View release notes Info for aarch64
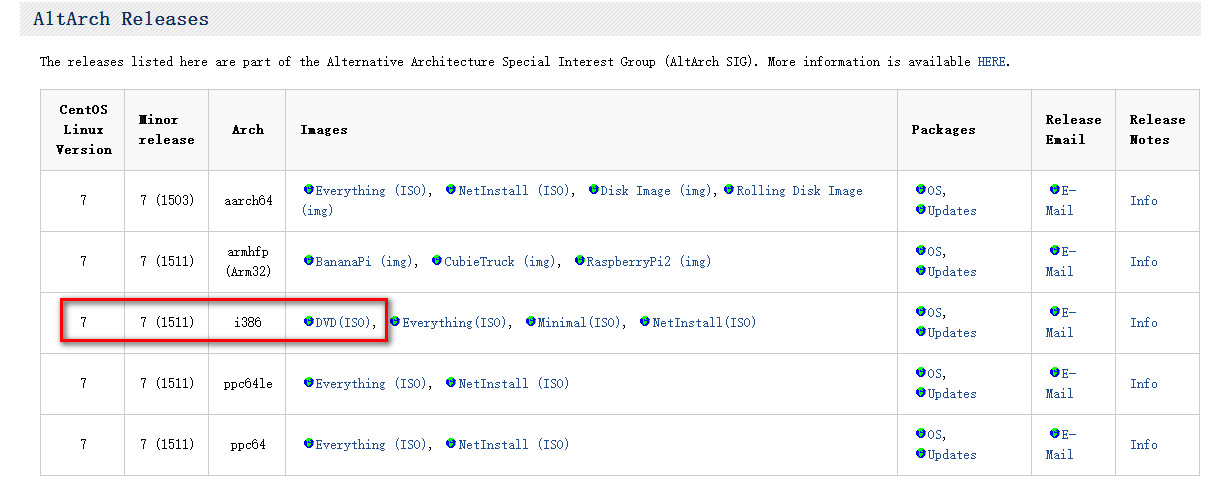 (1144, 201)
